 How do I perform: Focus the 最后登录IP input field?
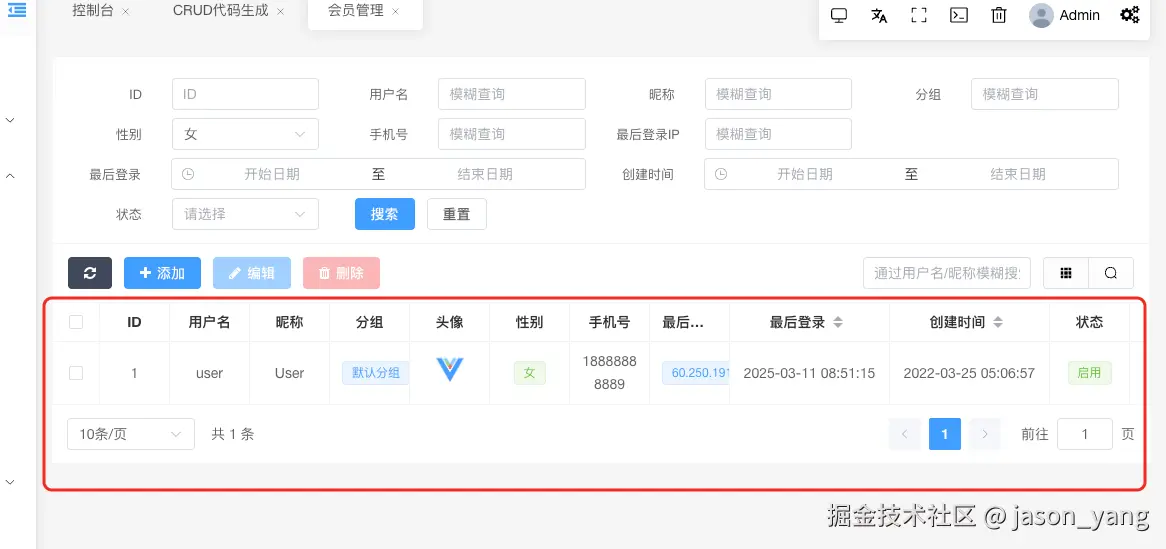pyautogui.click(x=778, y=134)
